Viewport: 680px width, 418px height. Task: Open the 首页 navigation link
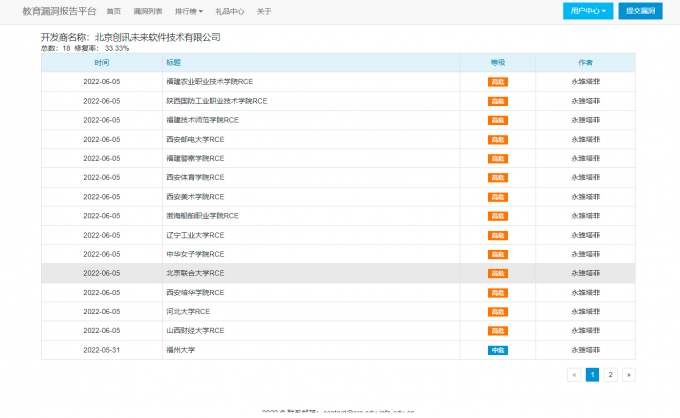[114, 11]
